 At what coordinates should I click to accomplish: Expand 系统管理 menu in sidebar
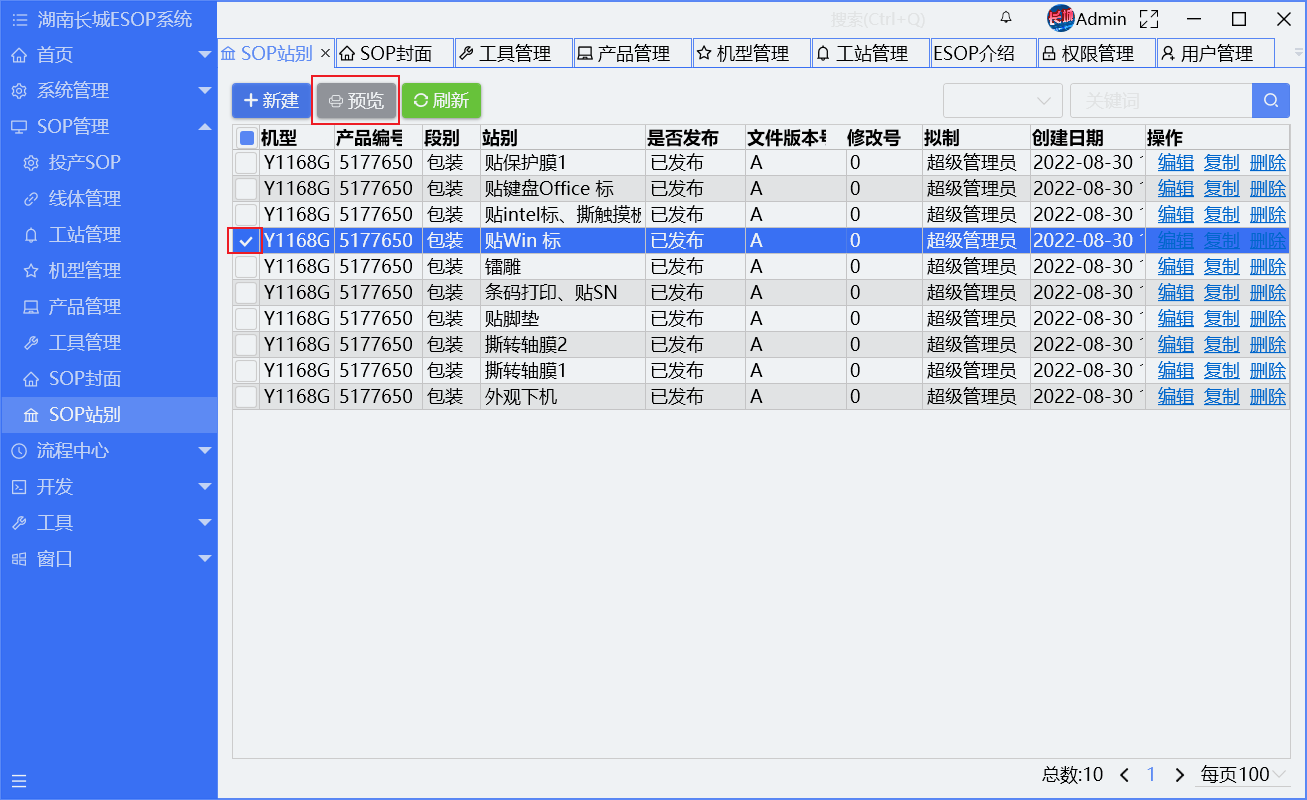(108, 90)
